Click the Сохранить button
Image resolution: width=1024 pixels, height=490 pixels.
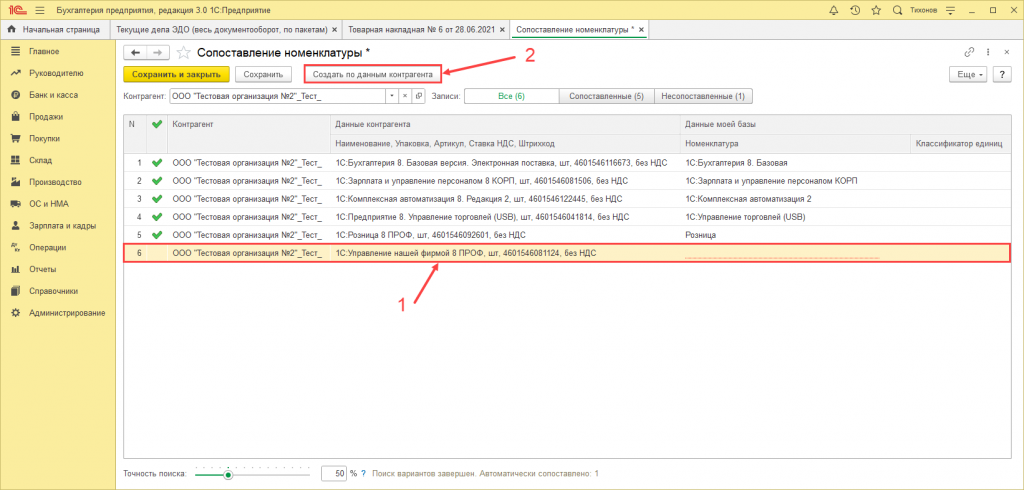[x=263, y=74]
